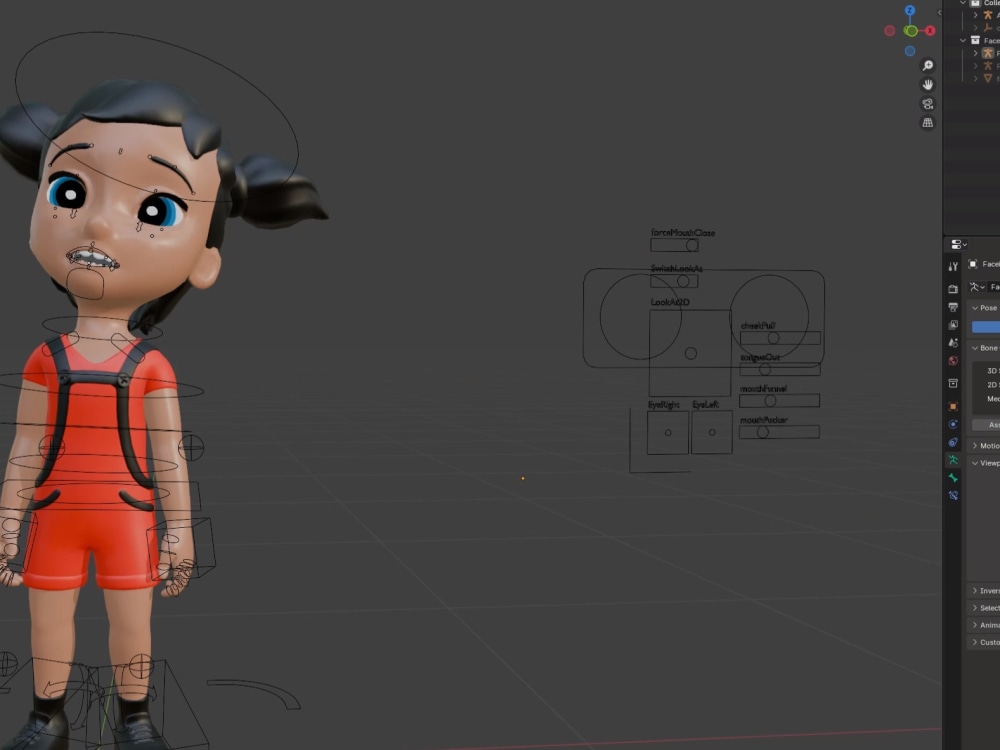This screenshot has width=1000, height=750.
Task: Open the Object Constraints properties tab
Action: pyautogui.click(x=953, y=442)
